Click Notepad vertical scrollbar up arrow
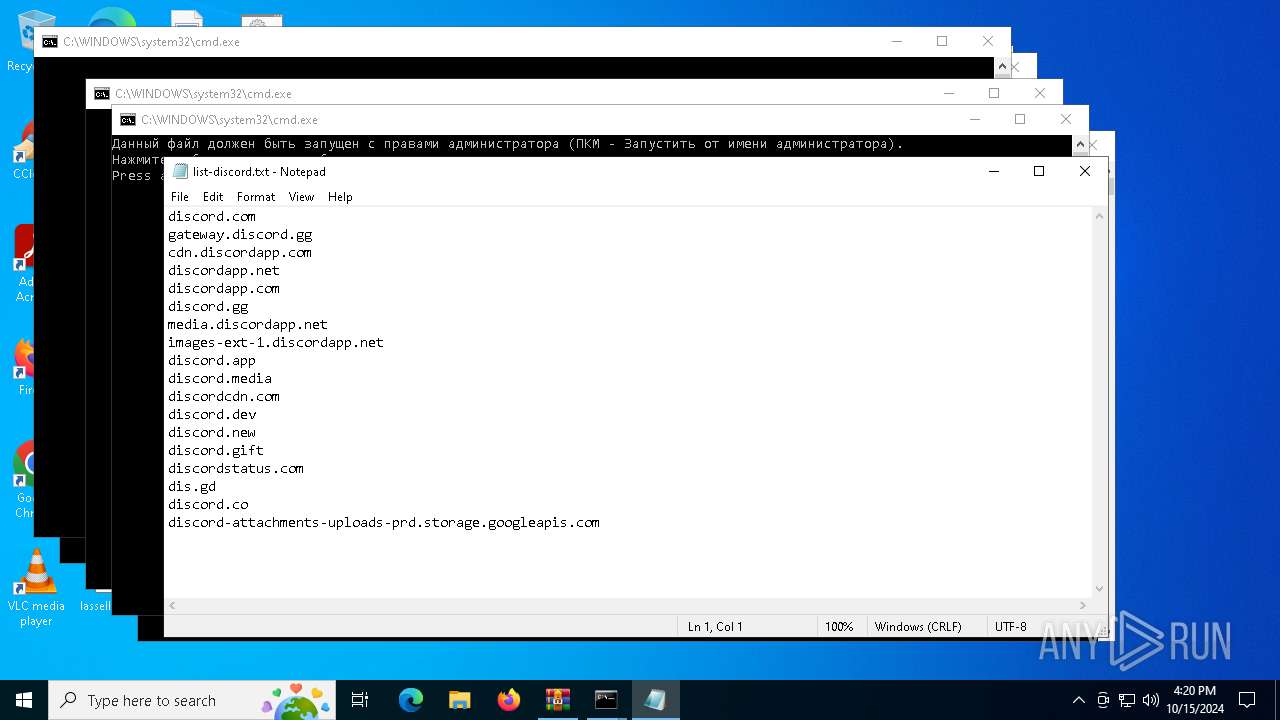Viewport: 1280px width, 720px height. point(1100,216)
